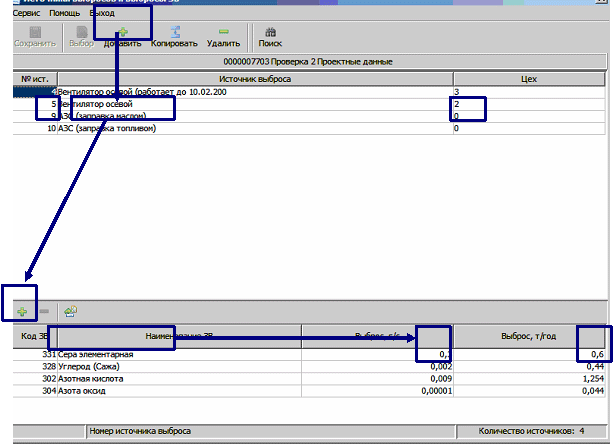
Task: Open the Помощь menu
Action: [65, 13]
